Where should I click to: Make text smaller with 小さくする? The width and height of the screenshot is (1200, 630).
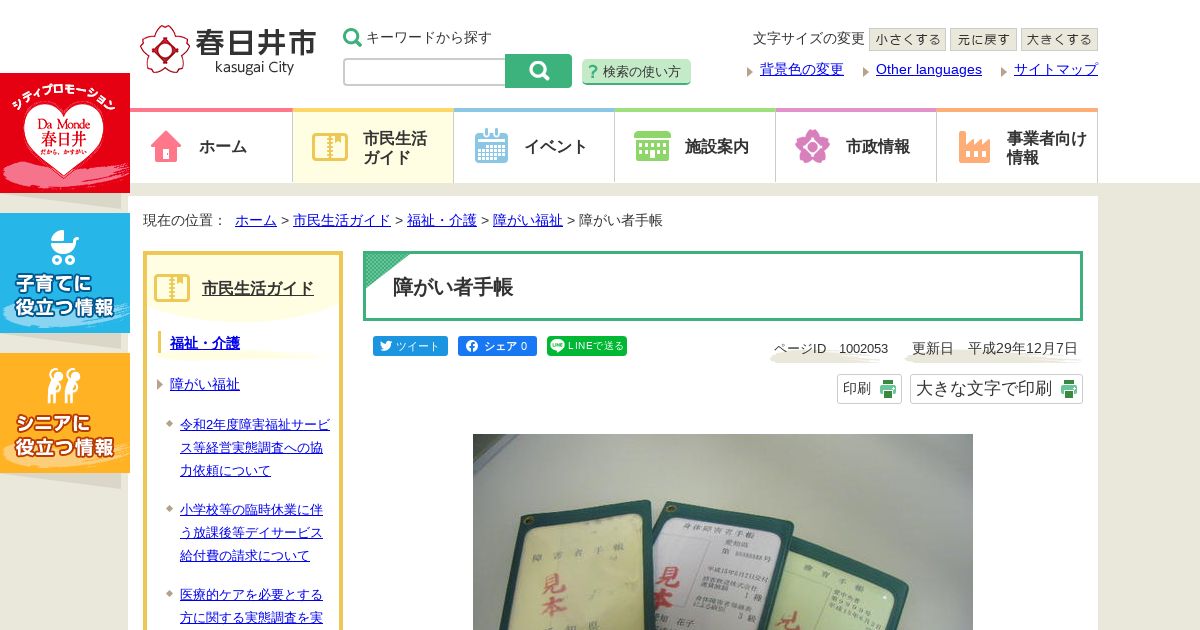tap(907, 40)
